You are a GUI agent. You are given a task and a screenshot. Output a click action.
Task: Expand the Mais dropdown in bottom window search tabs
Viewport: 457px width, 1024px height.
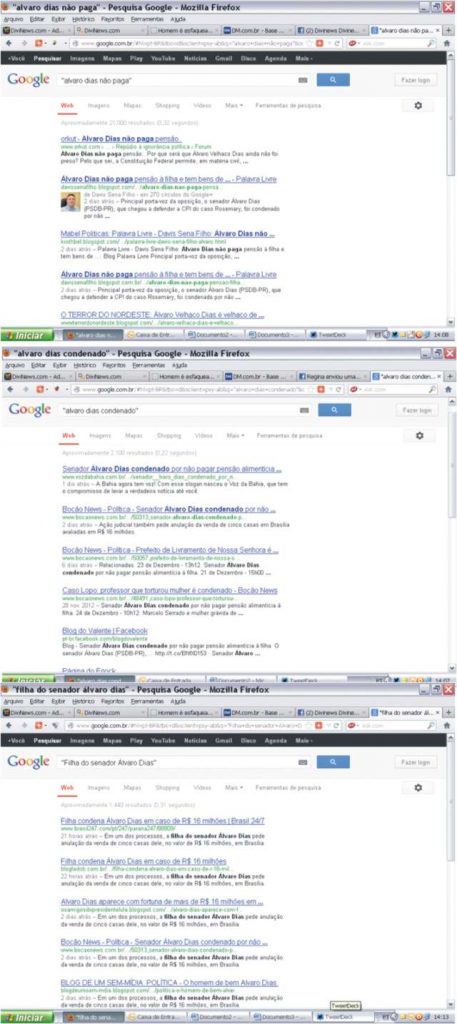[234, 788]
